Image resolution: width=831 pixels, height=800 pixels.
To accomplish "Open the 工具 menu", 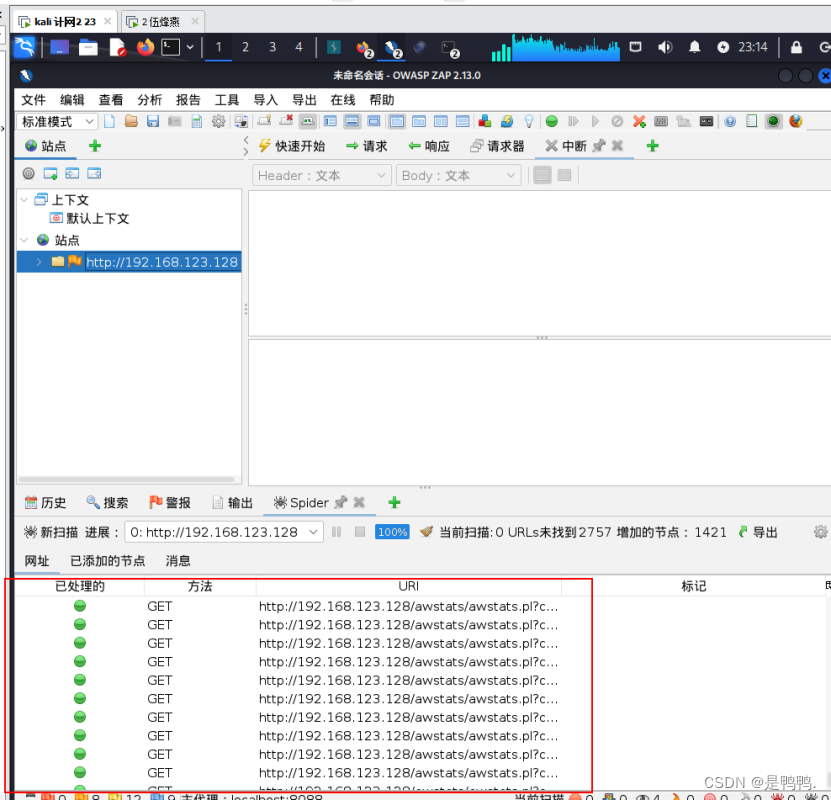I will (x=227, y=100).
